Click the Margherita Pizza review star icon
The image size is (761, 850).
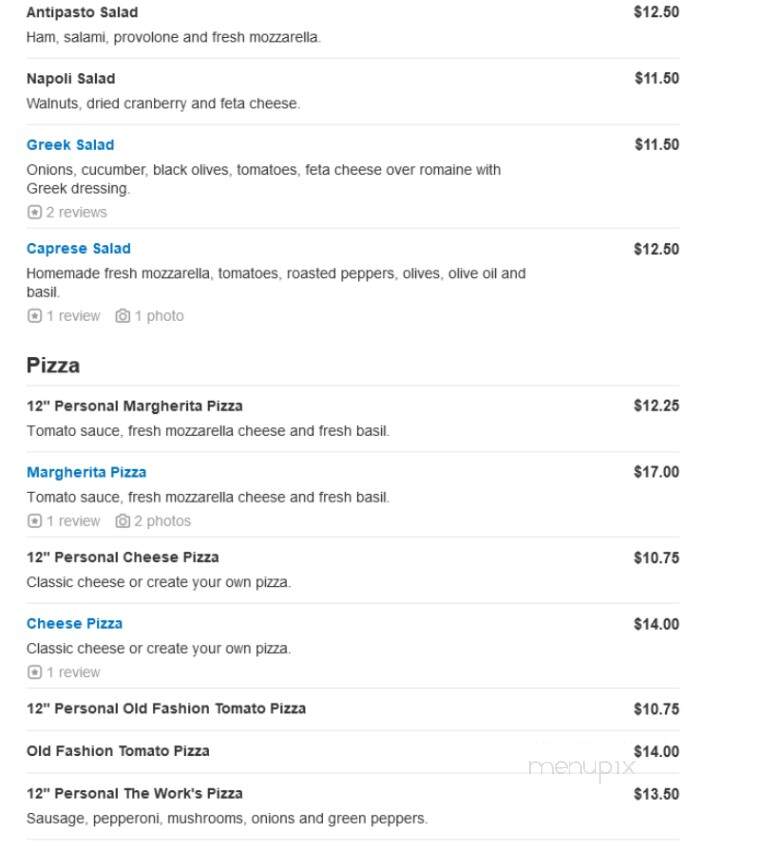click(34, 521)
